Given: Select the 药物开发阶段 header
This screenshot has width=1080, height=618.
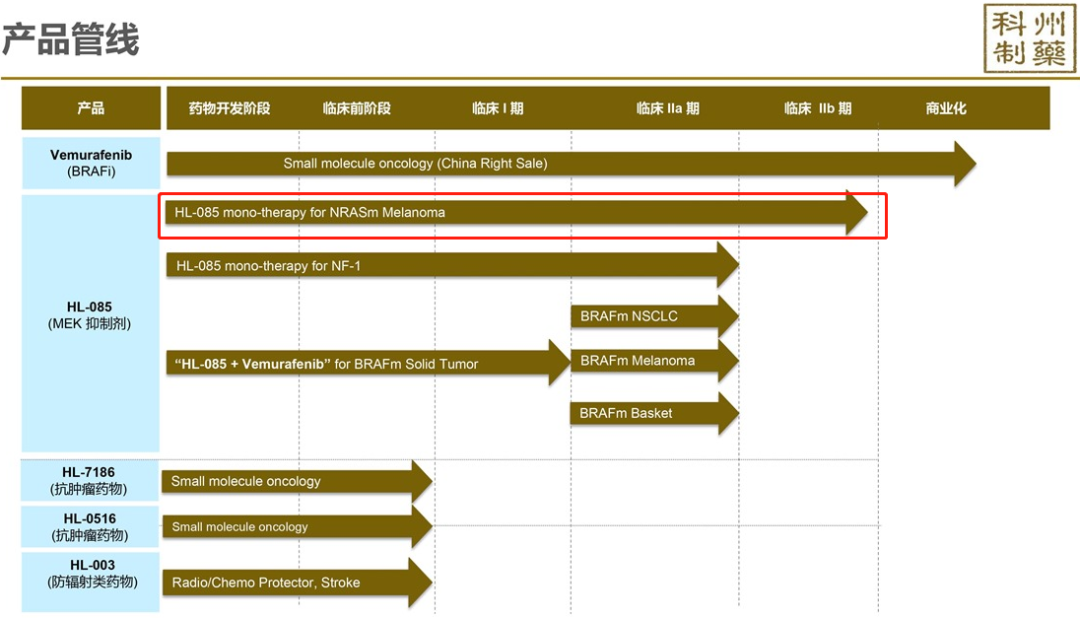Looking at the screenshot, I should pos(229,108).
